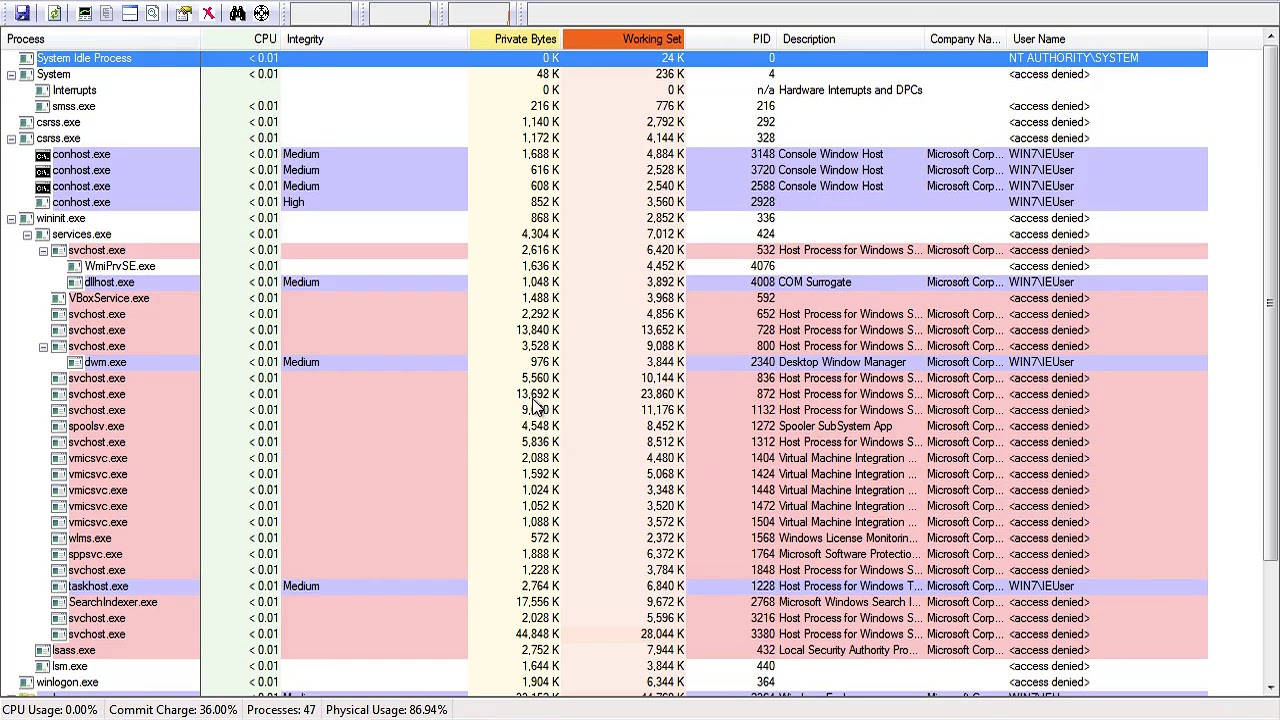Click the winlogon.exe process icon
The image size is (1280, 720).
(27, 682)
